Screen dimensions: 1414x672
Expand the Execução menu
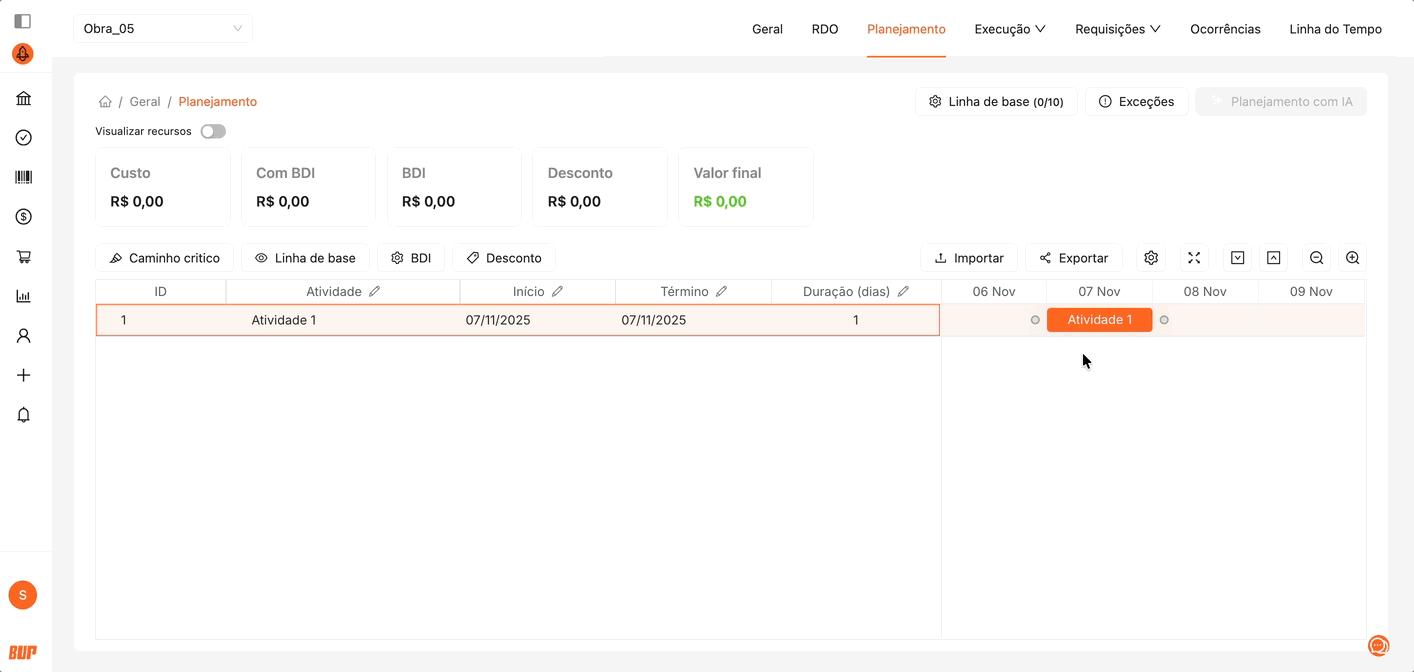[x=1009, y=29]
